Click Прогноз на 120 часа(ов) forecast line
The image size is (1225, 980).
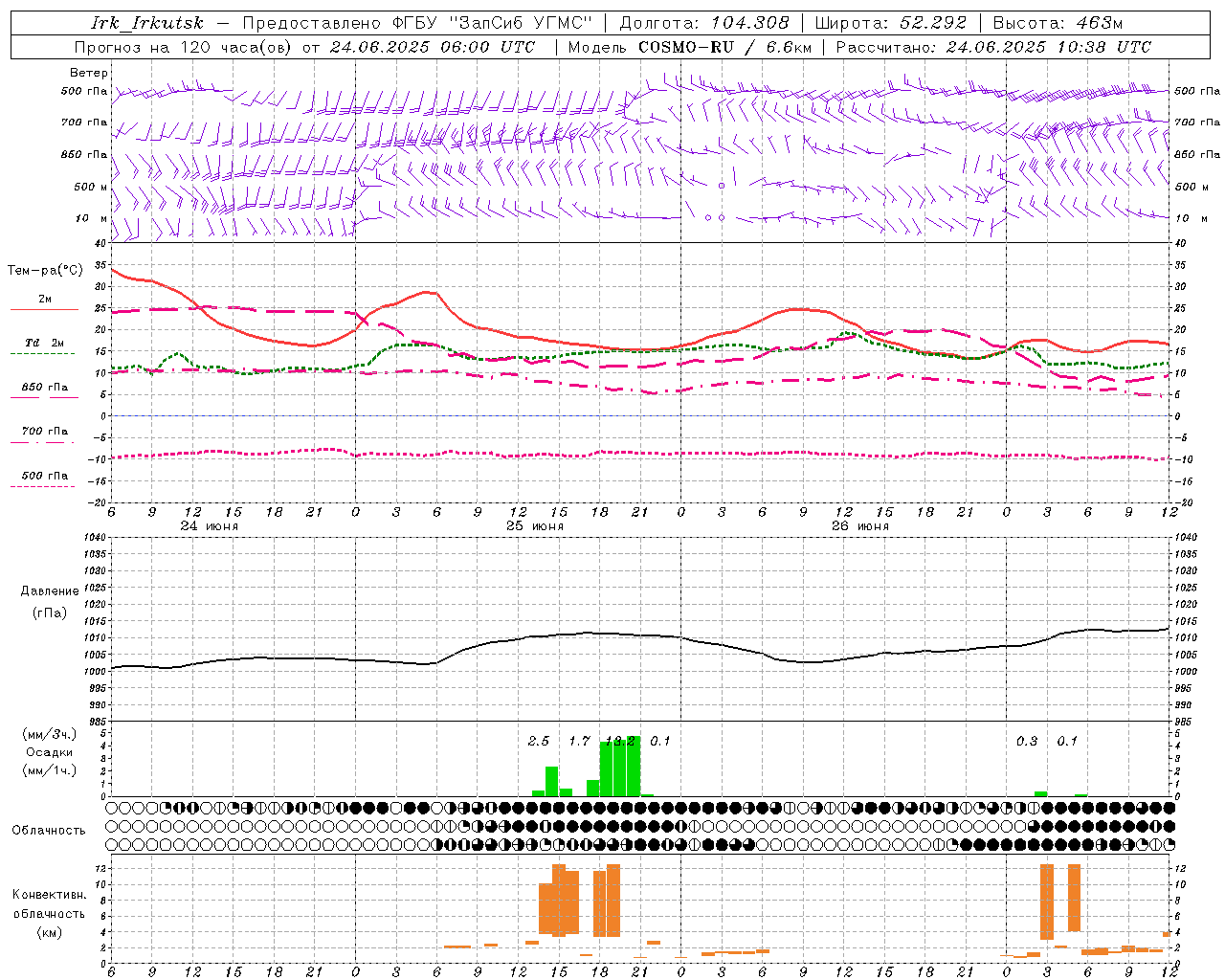point(304,47)
